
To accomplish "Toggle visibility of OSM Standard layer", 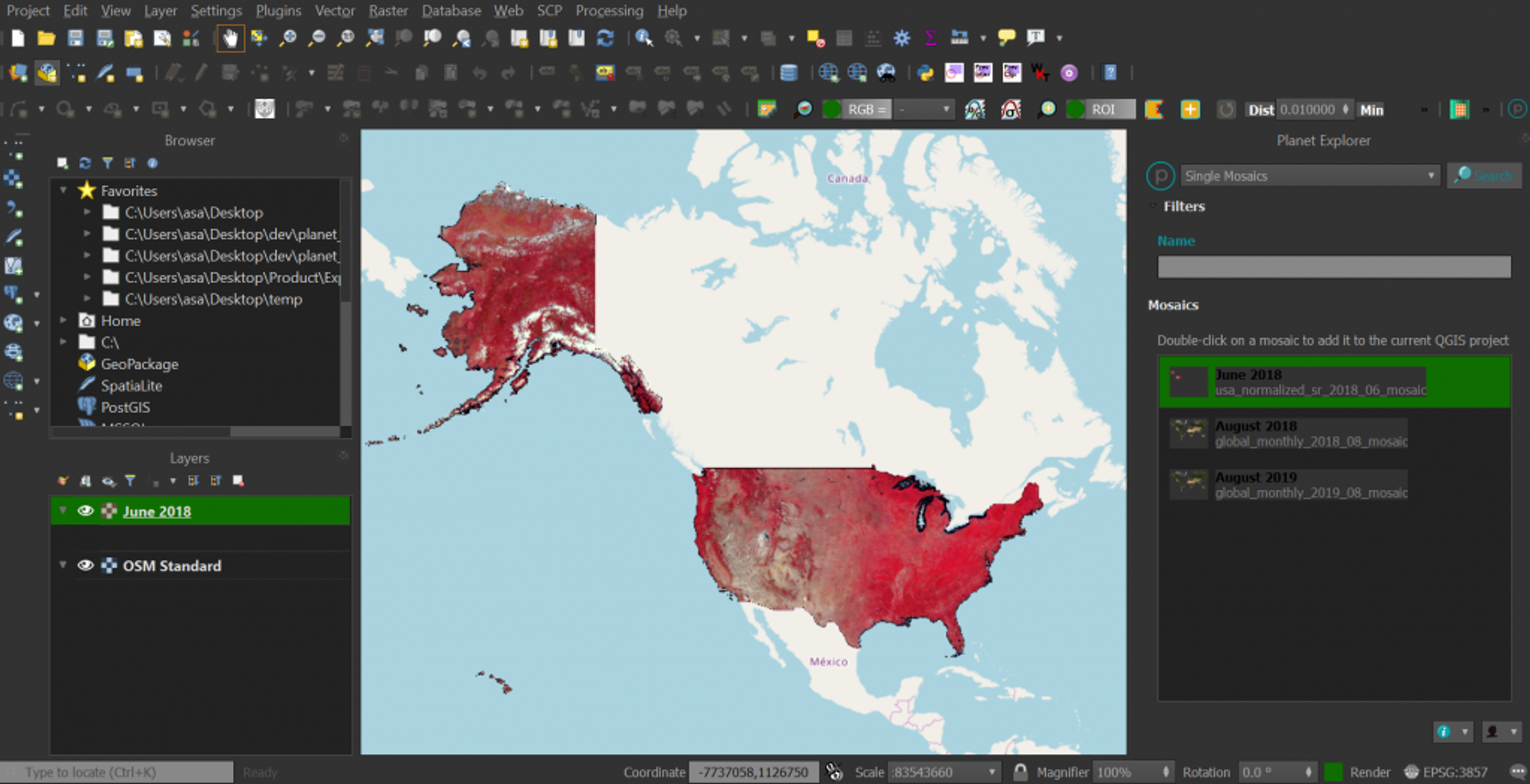I will click(x=85, y=565).
